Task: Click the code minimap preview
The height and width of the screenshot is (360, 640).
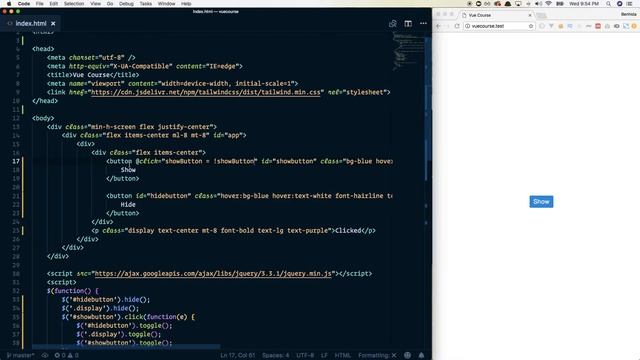Action: (x=408, y=51)
